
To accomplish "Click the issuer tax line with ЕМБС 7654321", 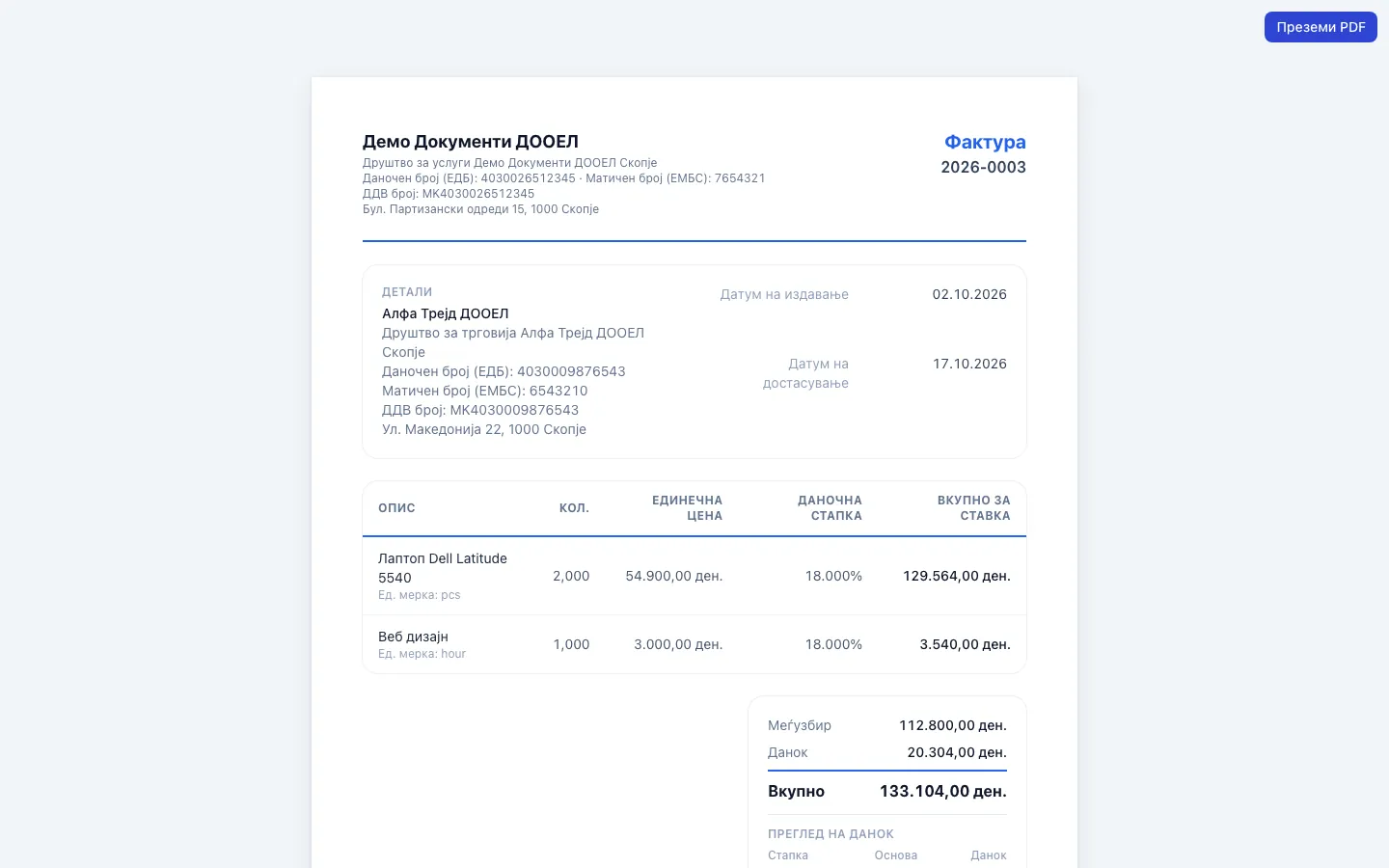I will (x=563, y=178).
